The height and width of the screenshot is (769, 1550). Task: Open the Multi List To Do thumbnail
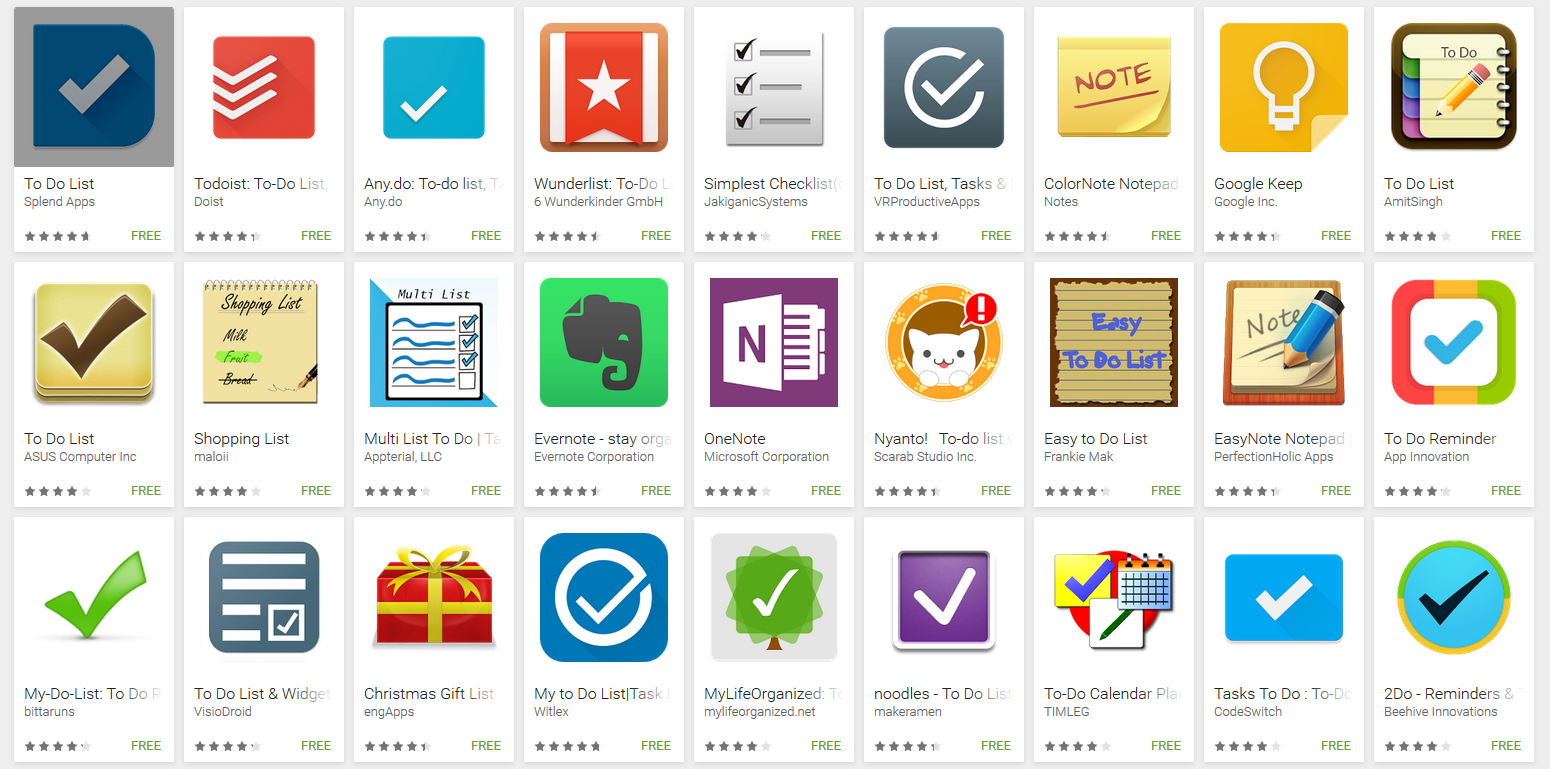(x=434, y=342)
